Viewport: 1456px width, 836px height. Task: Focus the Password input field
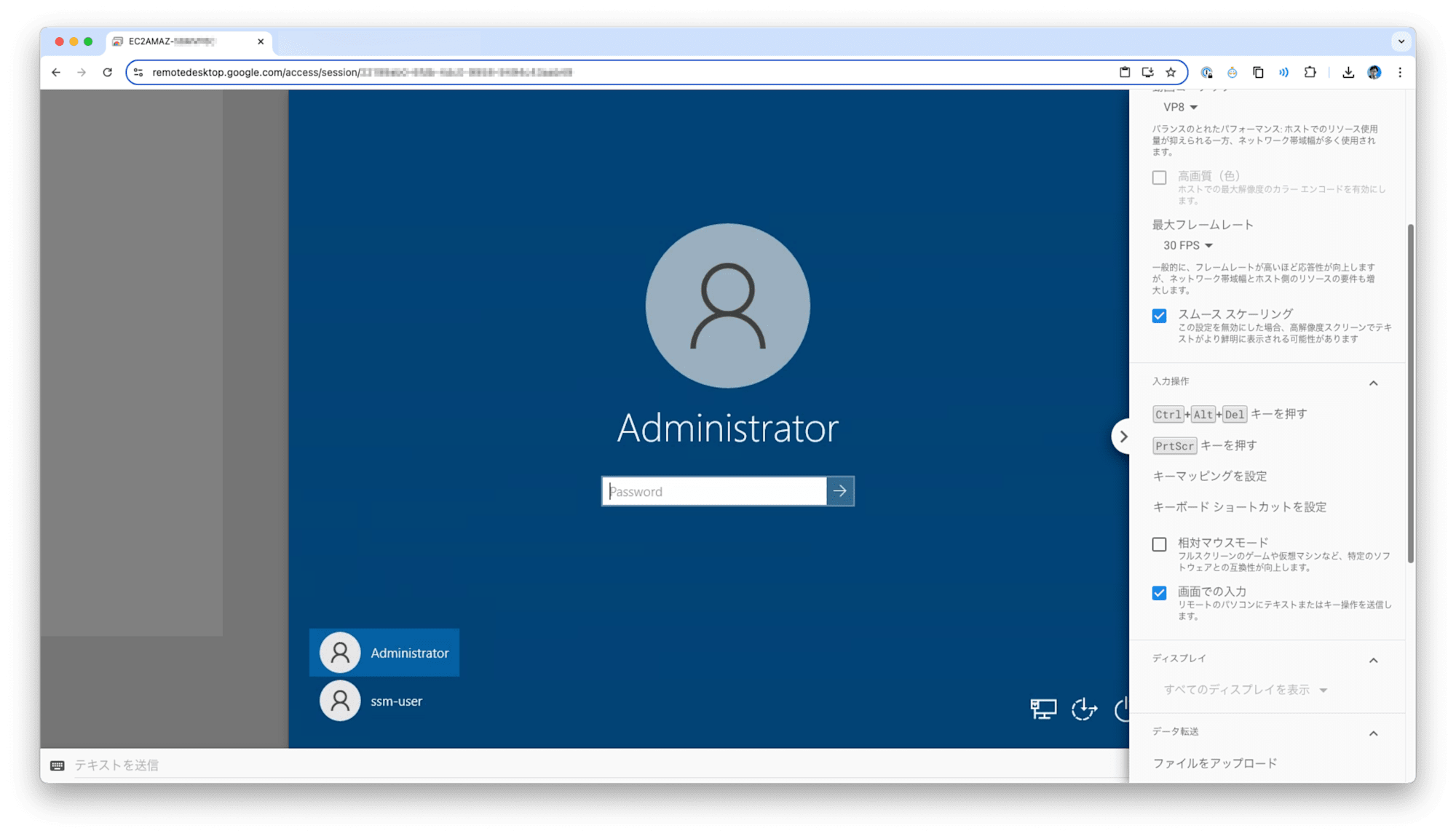[x=714, y=491]
